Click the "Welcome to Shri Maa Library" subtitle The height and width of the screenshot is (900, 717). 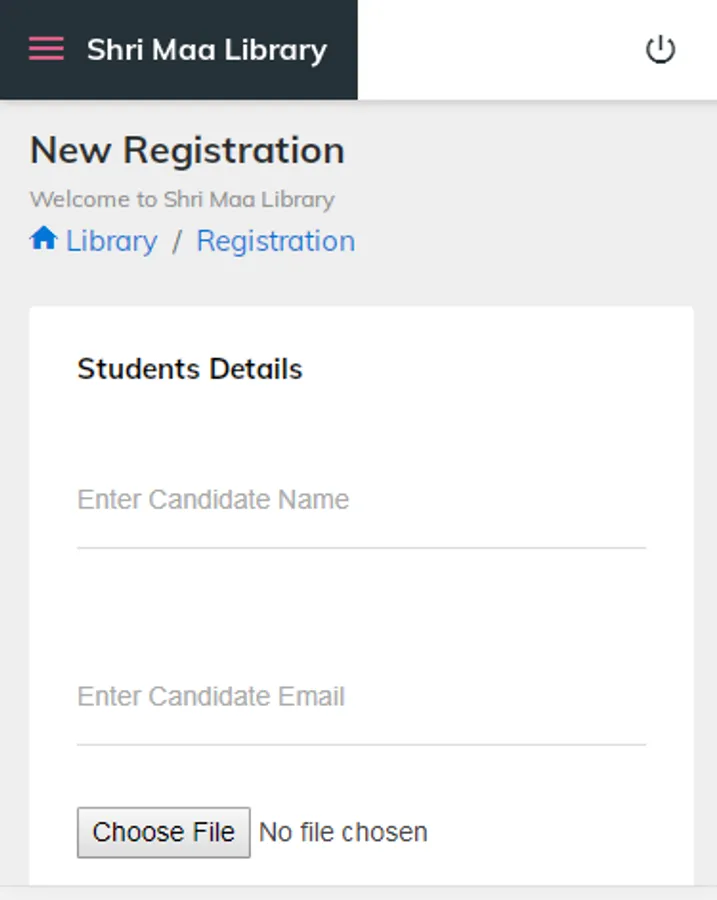tap(182, 199)
